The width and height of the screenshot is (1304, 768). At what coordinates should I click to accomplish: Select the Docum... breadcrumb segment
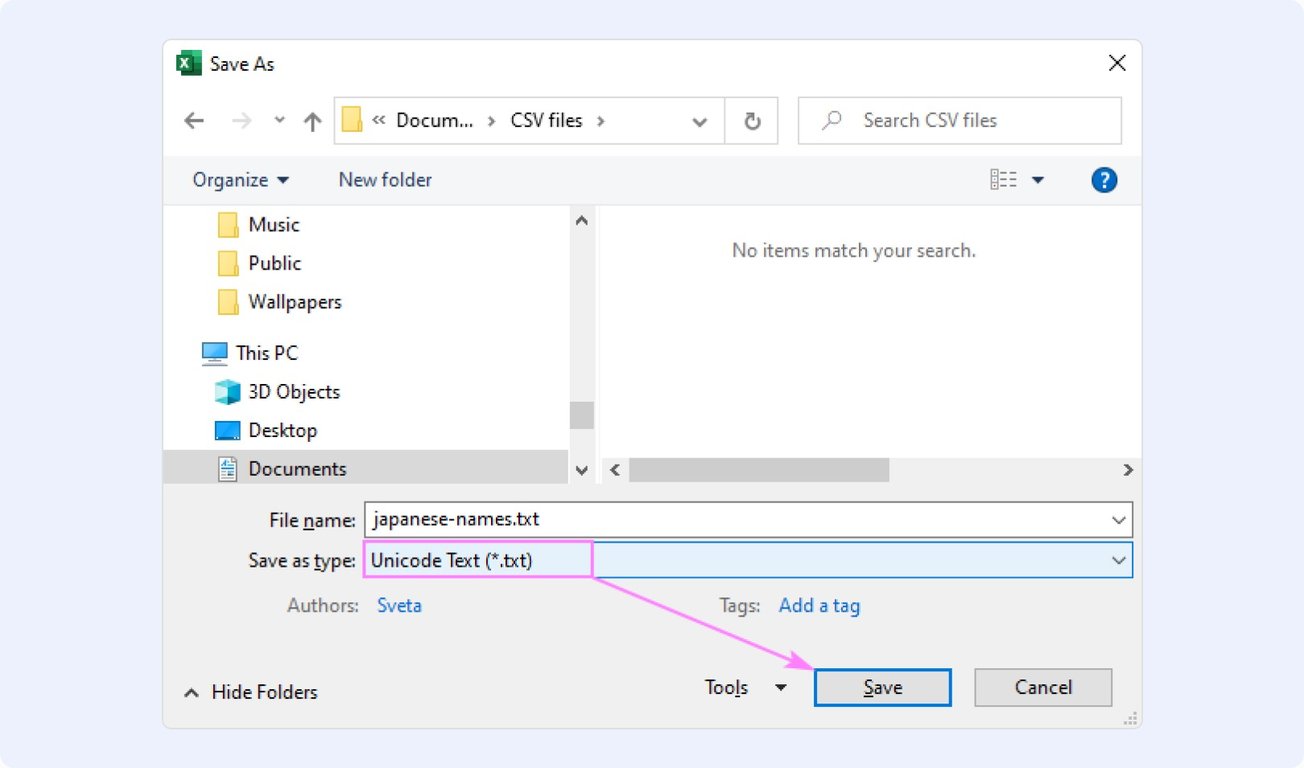[x=435, y=120]
